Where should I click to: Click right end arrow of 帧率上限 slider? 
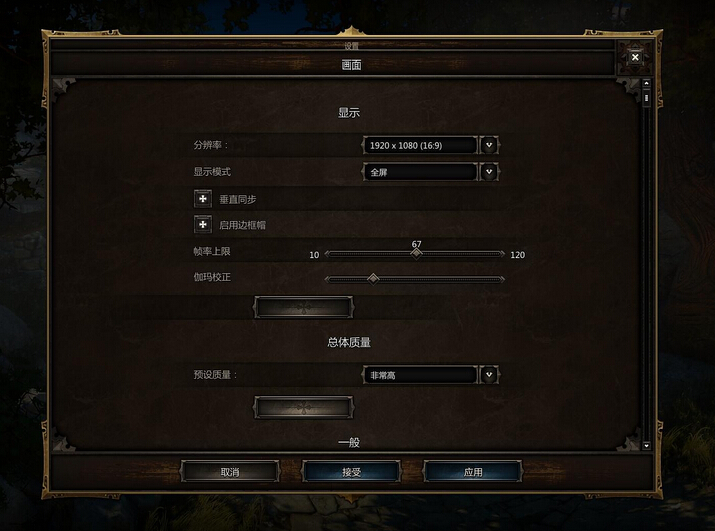pos(502,254)
